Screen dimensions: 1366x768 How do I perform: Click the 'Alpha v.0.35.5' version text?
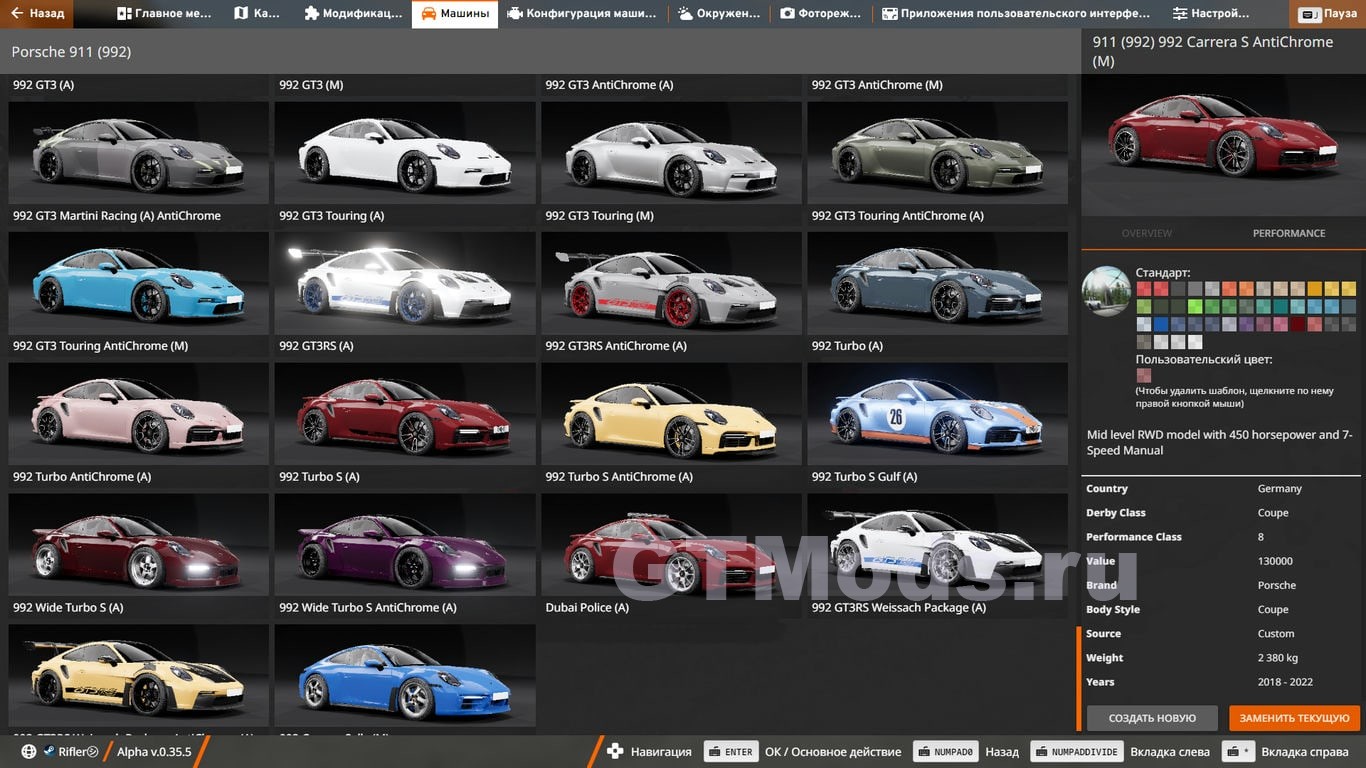point(154,752)
